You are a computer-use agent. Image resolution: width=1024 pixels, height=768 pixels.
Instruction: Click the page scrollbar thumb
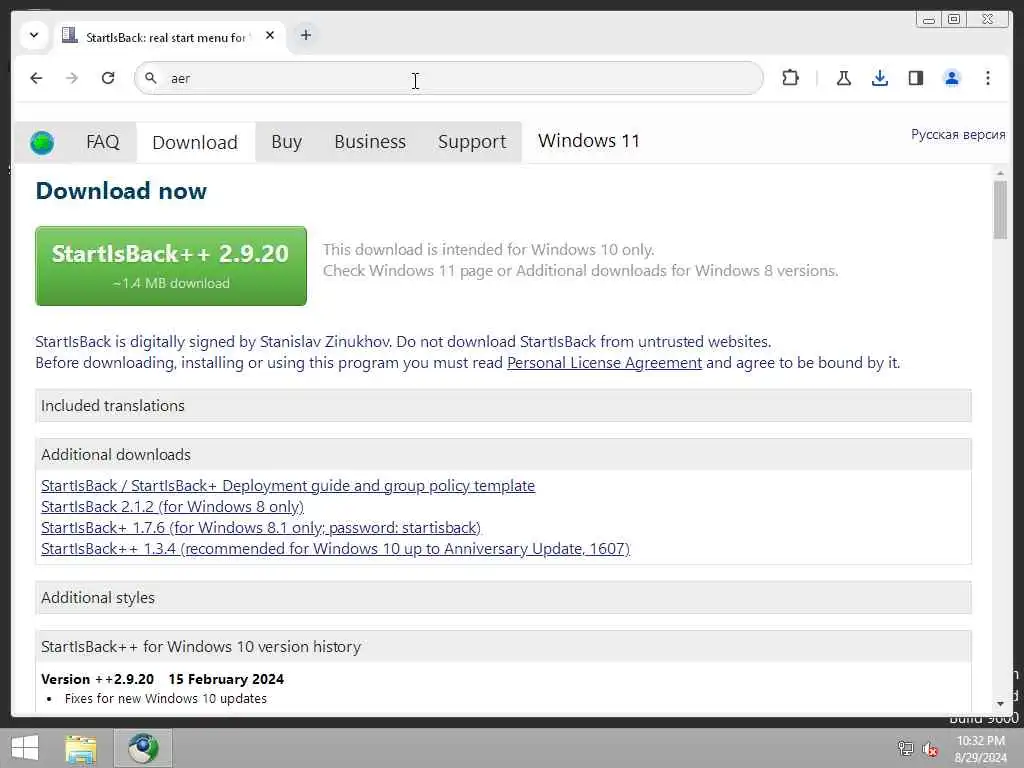pos(1000,210)
